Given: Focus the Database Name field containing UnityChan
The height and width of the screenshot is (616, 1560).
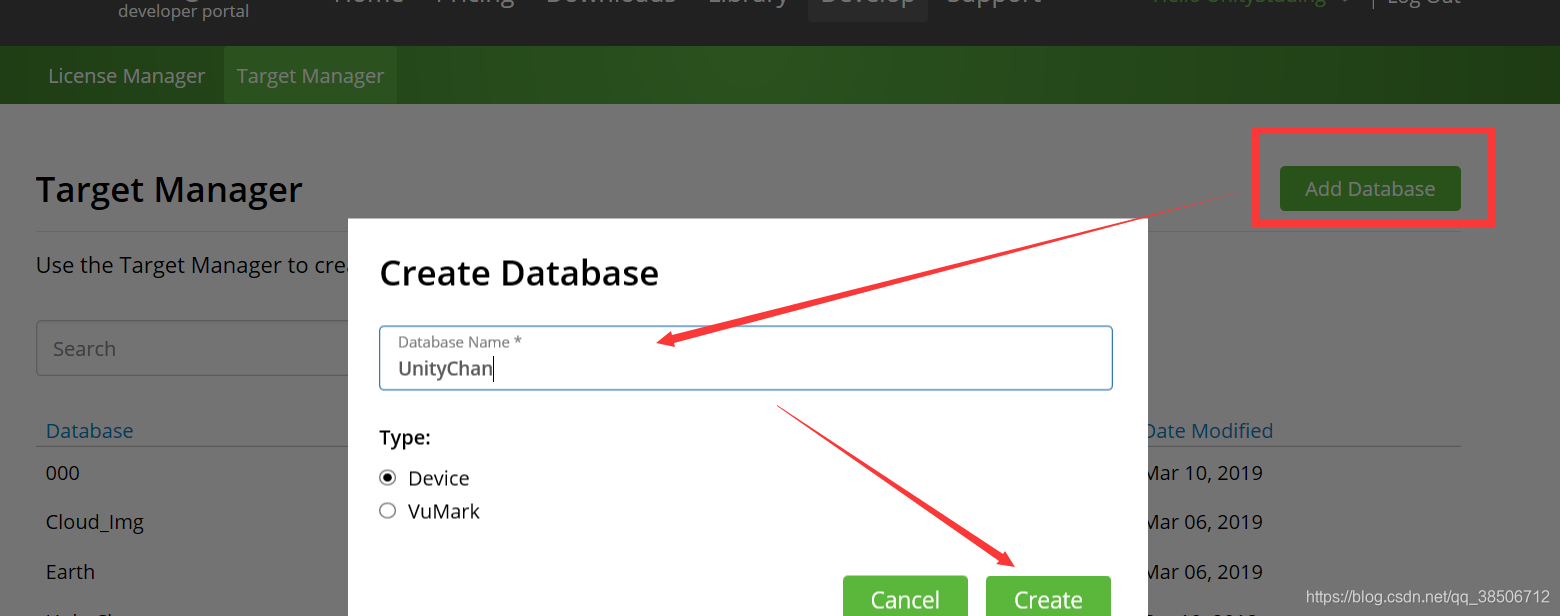Looking at the screenshot, I should tap(746, 358).
